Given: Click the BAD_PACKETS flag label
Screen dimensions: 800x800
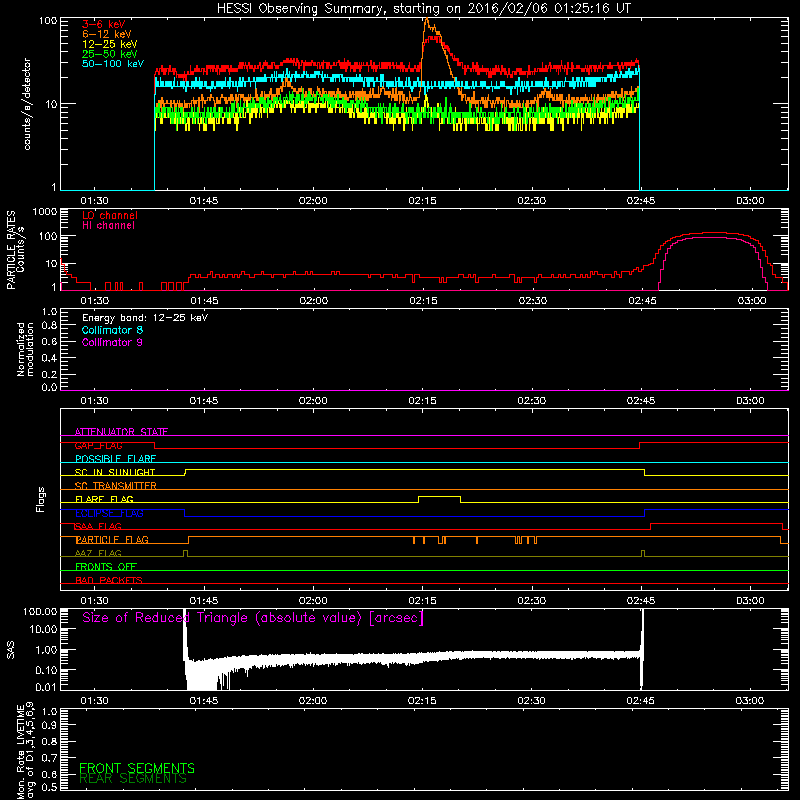Looking at the screenshot, I should tap(109, 580).
